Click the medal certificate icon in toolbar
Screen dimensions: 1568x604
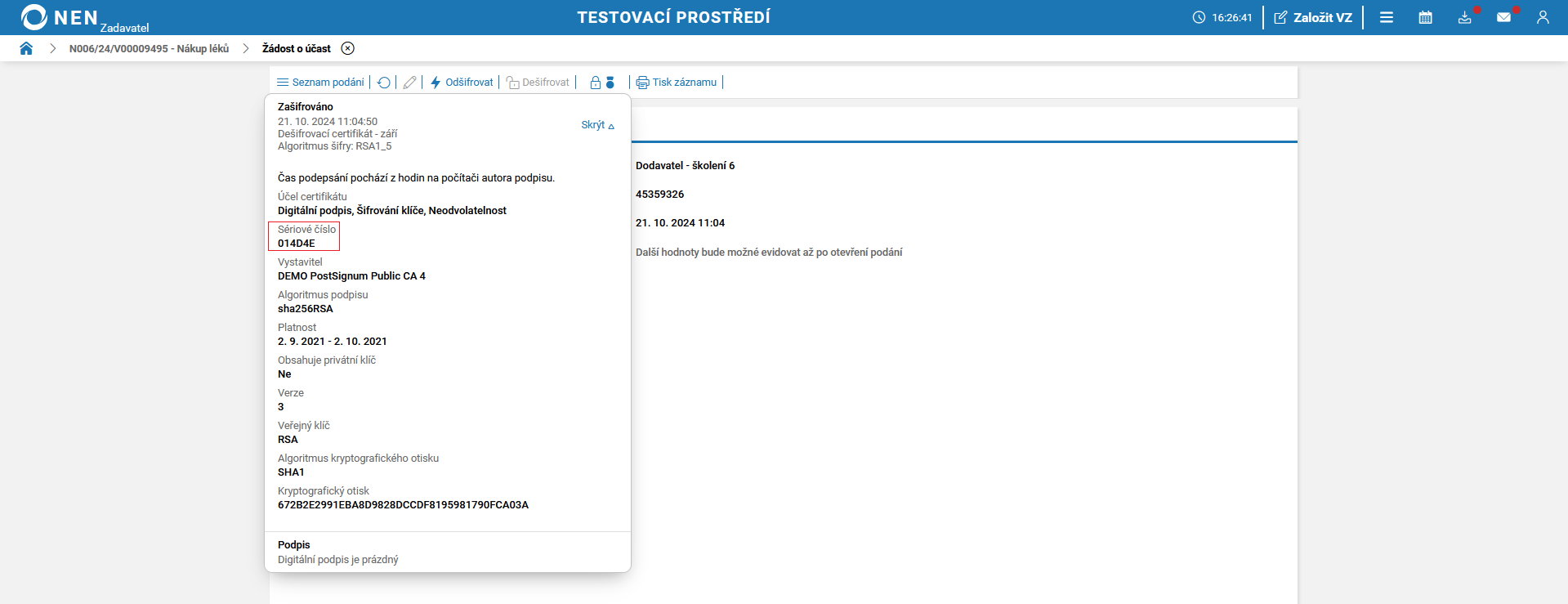610,83
